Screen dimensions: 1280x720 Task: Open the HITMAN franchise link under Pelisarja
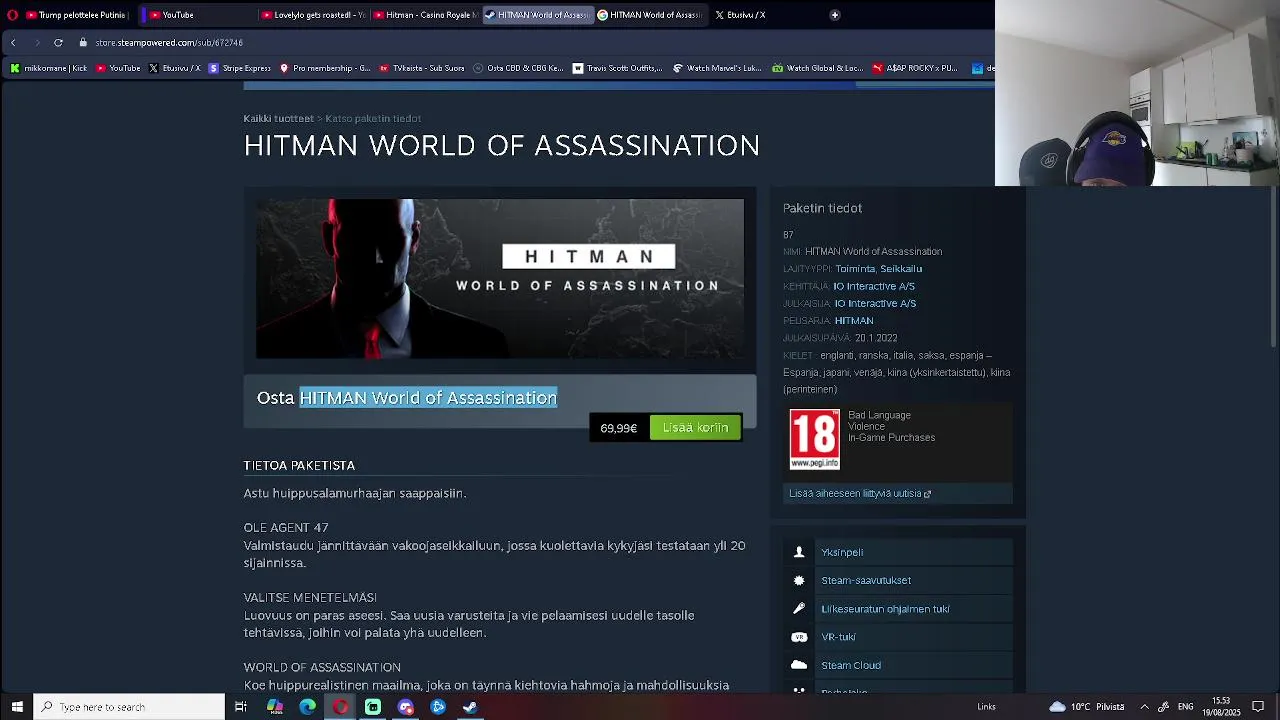pyautogui.click(x=854, y=321)
